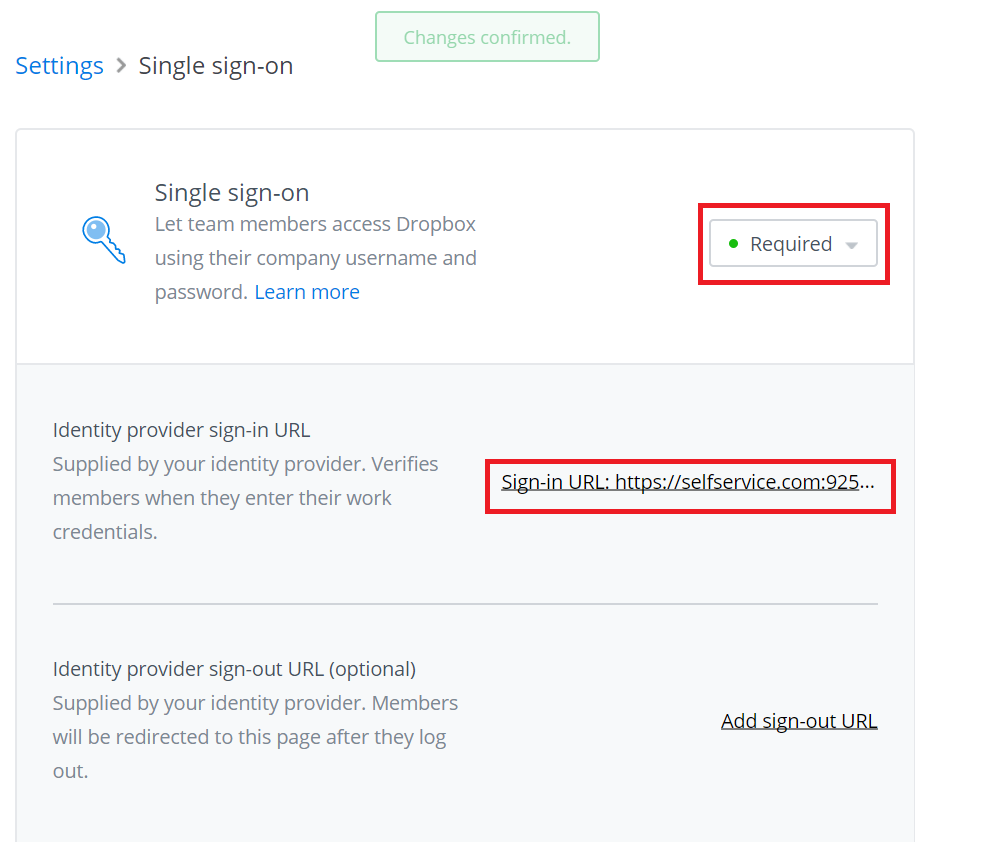Open the Learn more link
Viewport: 992px width, 842px height.
pos(307,292)
